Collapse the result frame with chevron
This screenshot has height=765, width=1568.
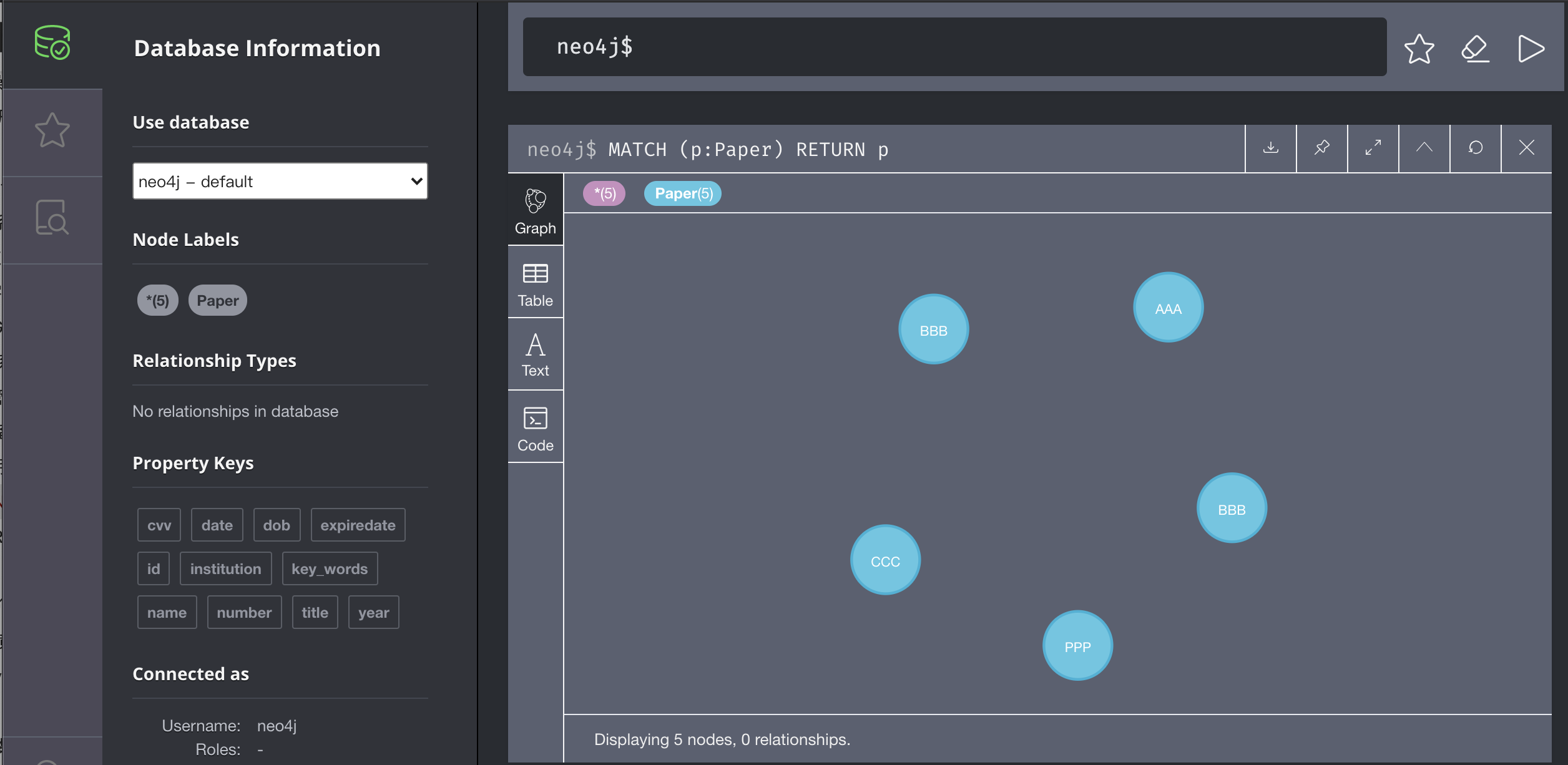pyautogui.click(x=1424, y=149)
